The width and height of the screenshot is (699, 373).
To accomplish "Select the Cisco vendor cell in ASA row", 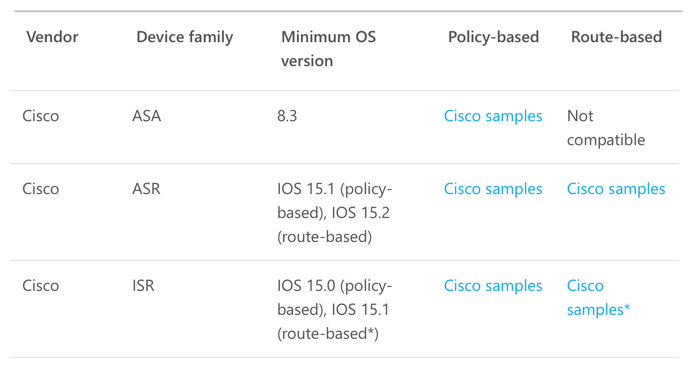I will [41, 116].
